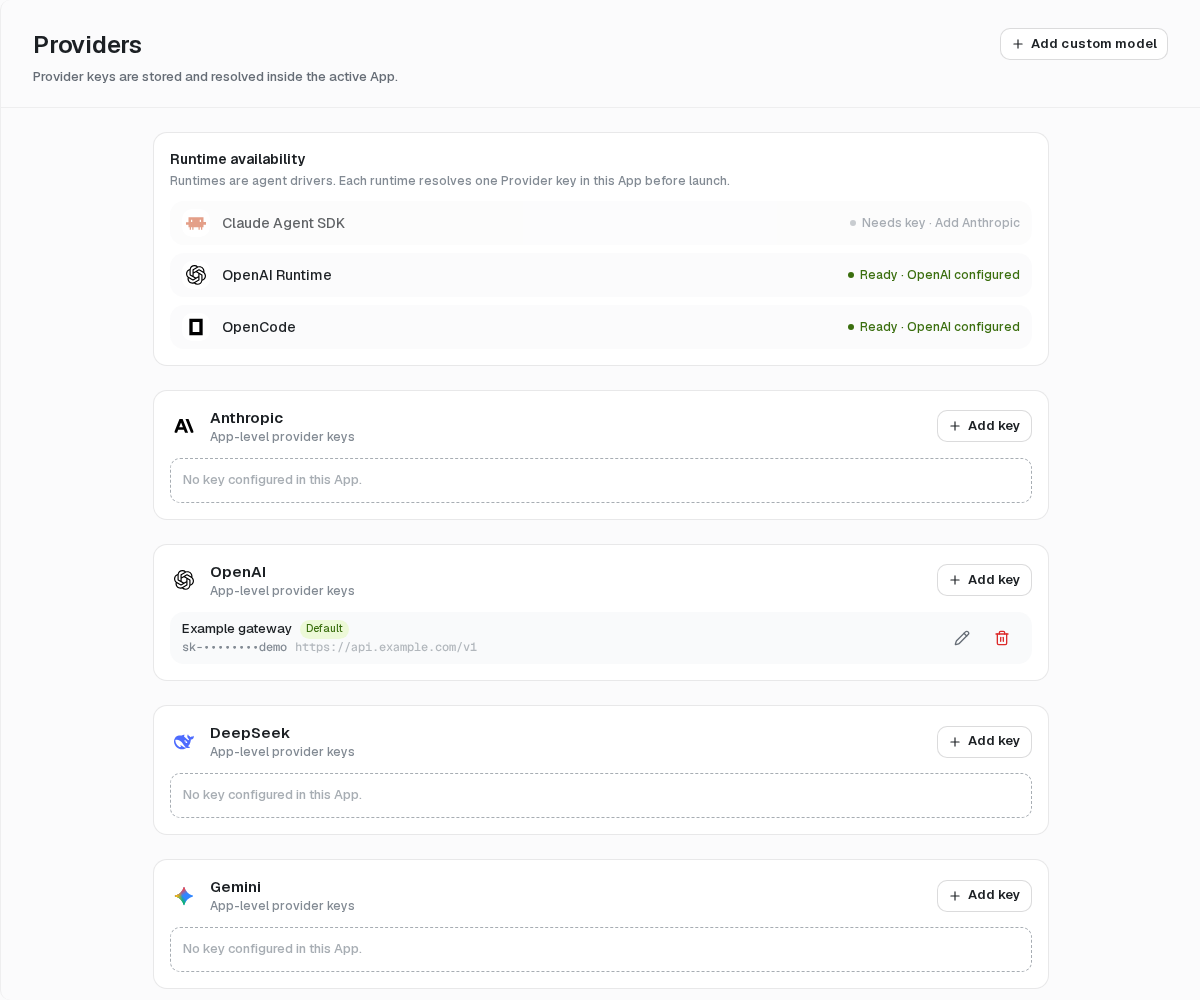Add a key for Anthropic
1200x1000 pixels.
pos(984,426)
